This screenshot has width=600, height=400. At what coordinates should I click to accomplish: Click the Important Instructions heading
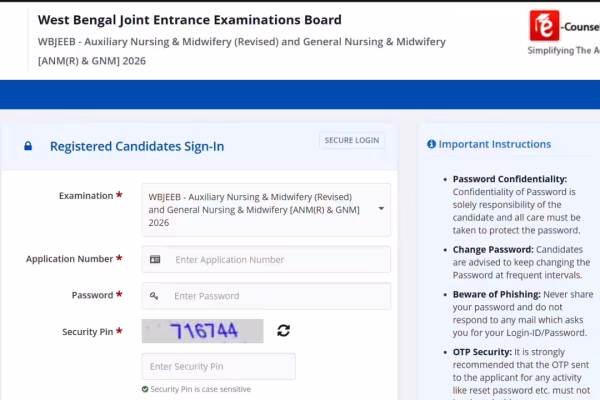[495, 144]
